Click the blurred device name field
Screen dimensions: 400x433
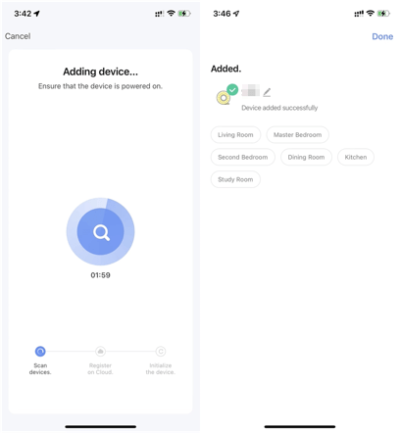point(251,90)
